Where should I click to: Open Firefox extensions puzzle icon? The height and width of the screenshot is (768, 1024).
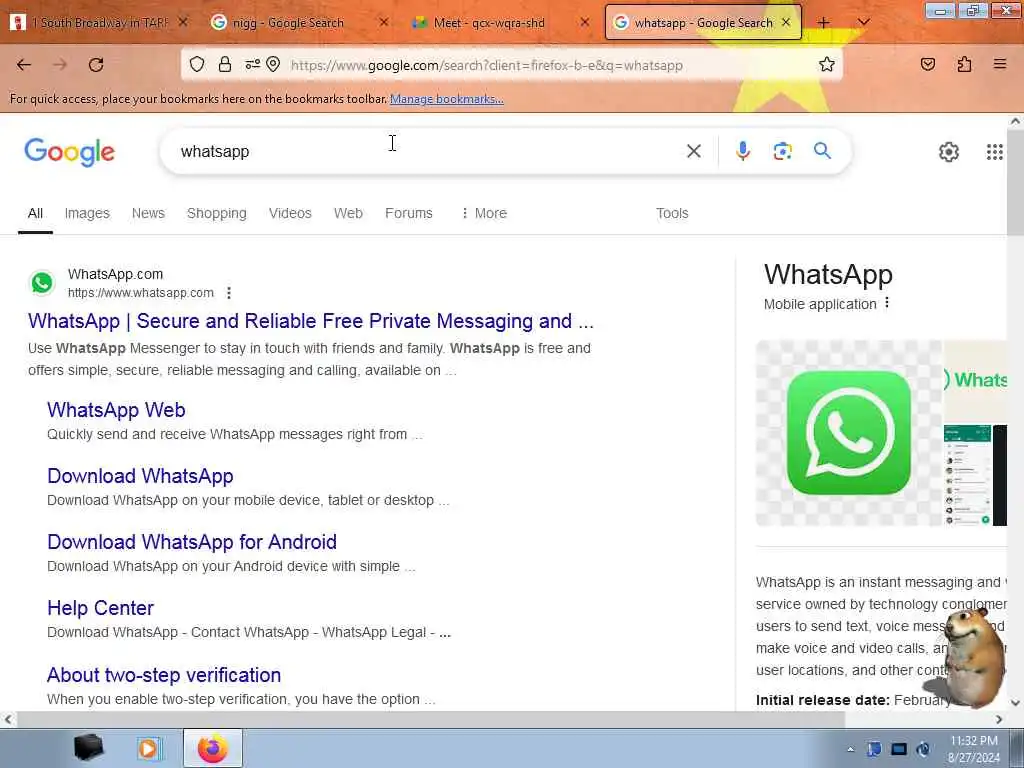[965, 64]
